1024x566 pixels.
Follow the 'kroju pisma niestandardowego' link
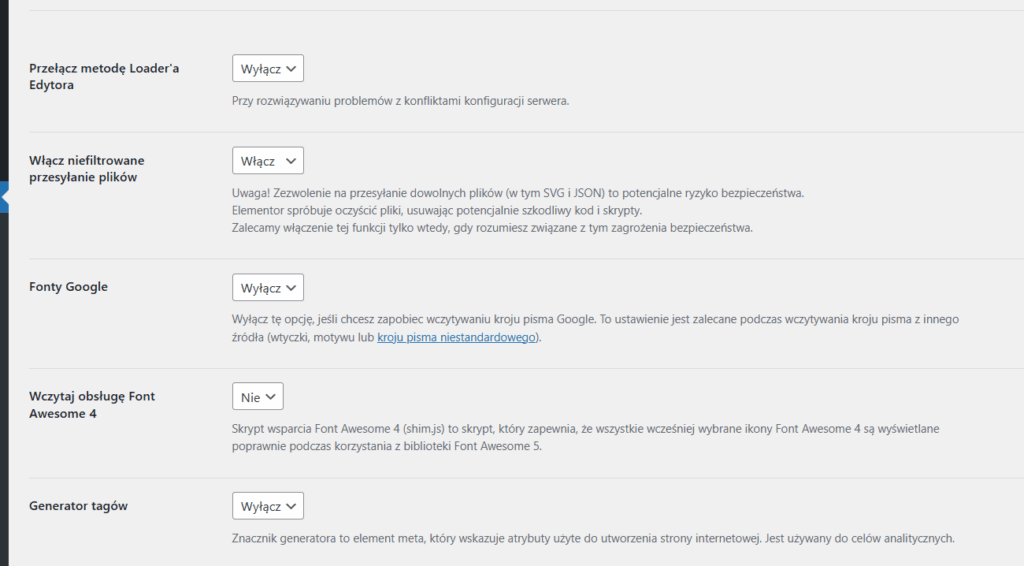(x=457, y=338)
